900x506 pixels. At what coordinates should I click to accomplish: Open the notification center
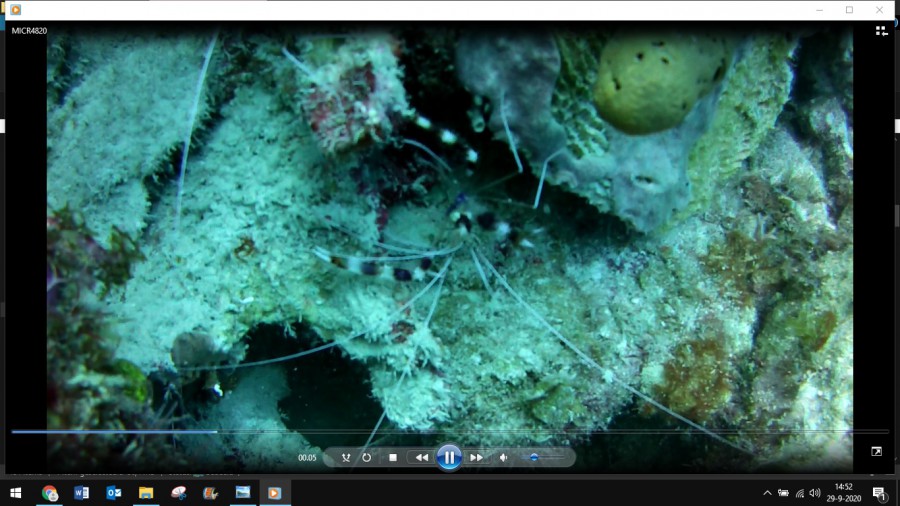(x=879, y=493)
